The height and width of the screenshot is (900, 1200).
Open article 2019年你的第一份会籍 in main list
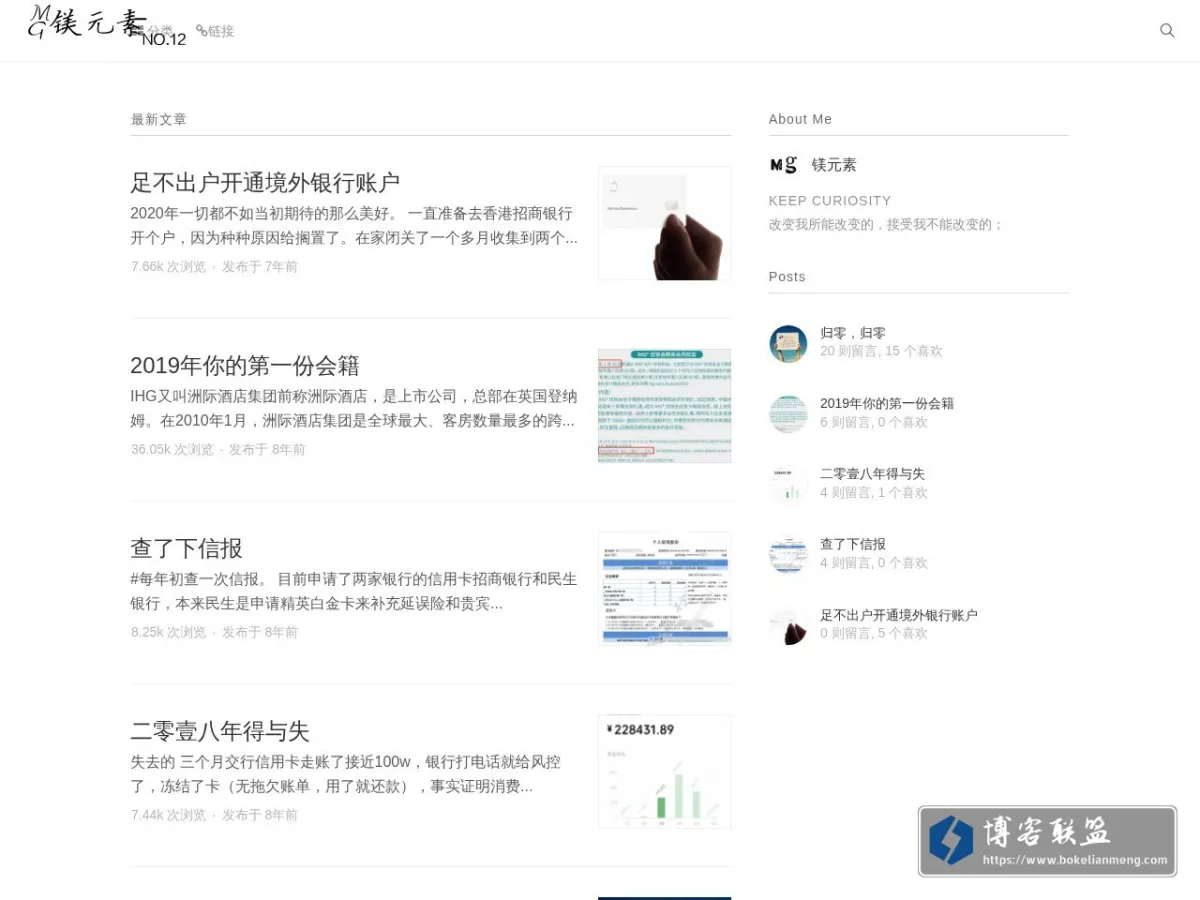pyautogui.click(x=245, y=366)
